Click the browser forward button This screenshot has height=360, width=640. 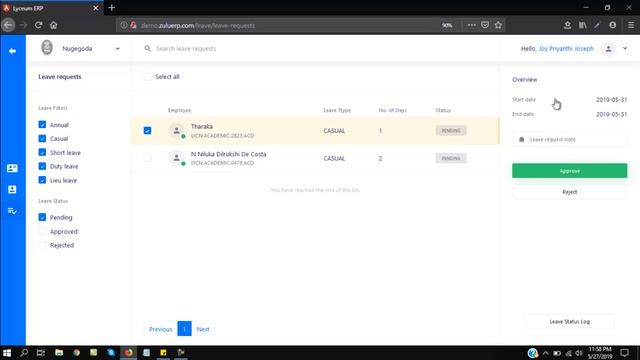(x=23, y=25)
